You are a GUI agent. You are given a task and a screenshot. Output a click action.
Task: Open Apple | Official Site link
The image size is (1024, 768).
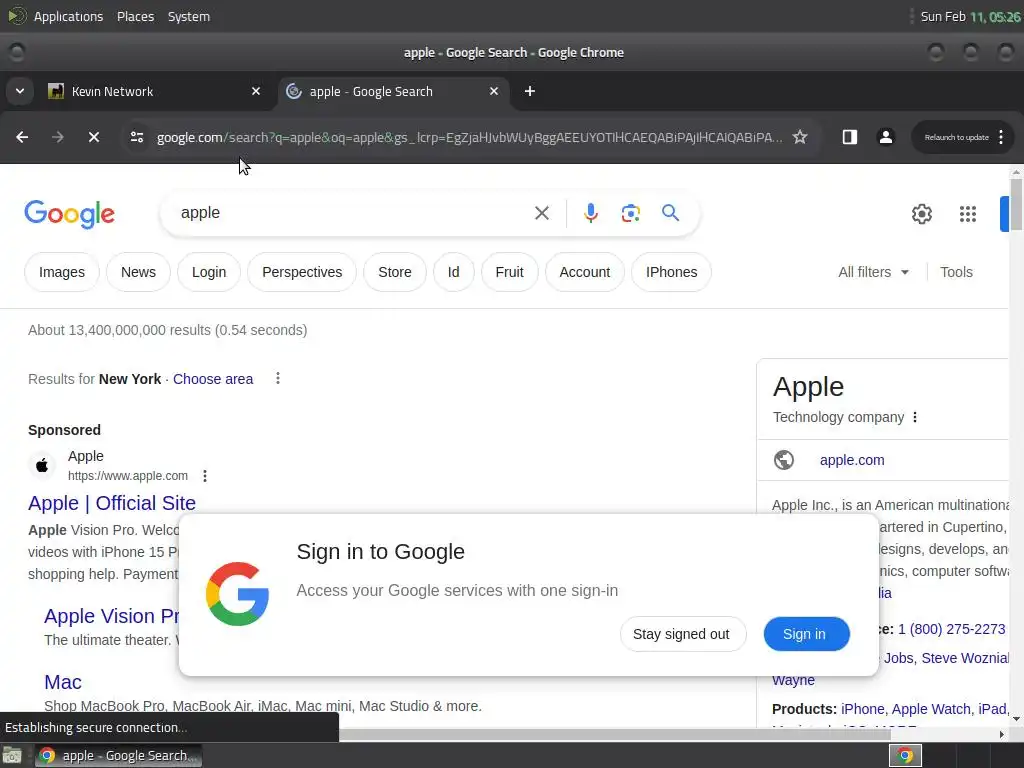(112, 503)
